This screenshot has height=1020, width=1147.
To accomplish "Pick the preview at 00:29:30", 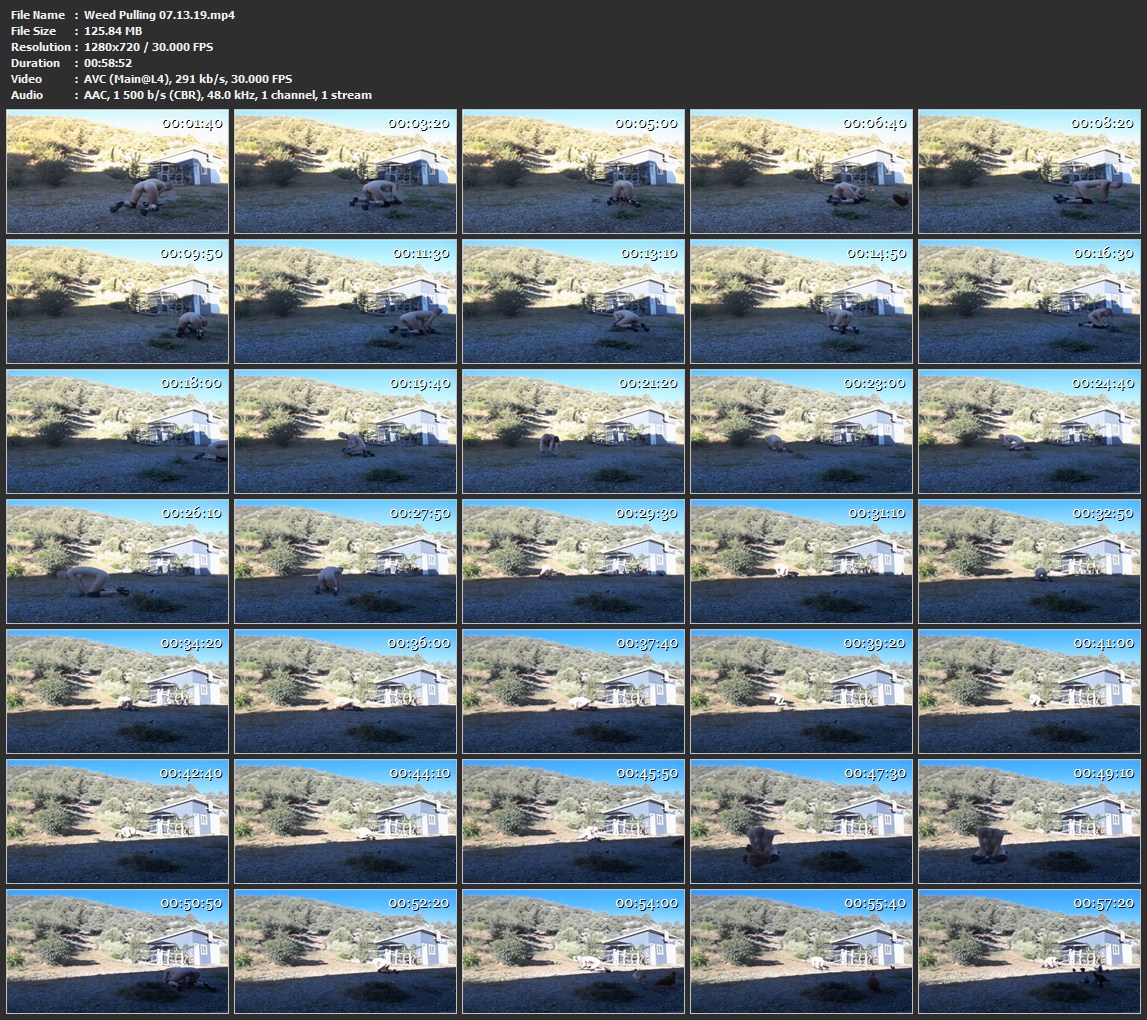I will coord(574,561).
